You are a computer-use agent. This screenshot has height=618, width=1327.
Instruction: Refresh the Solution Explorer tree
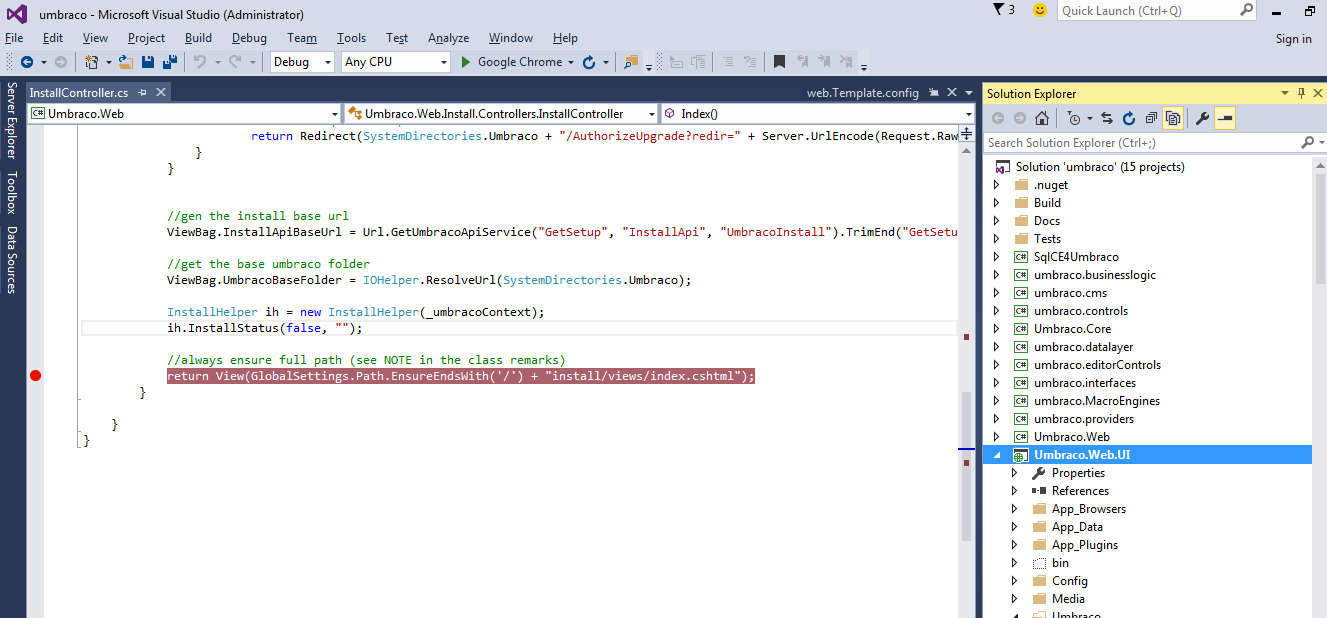click(1129, 118)
